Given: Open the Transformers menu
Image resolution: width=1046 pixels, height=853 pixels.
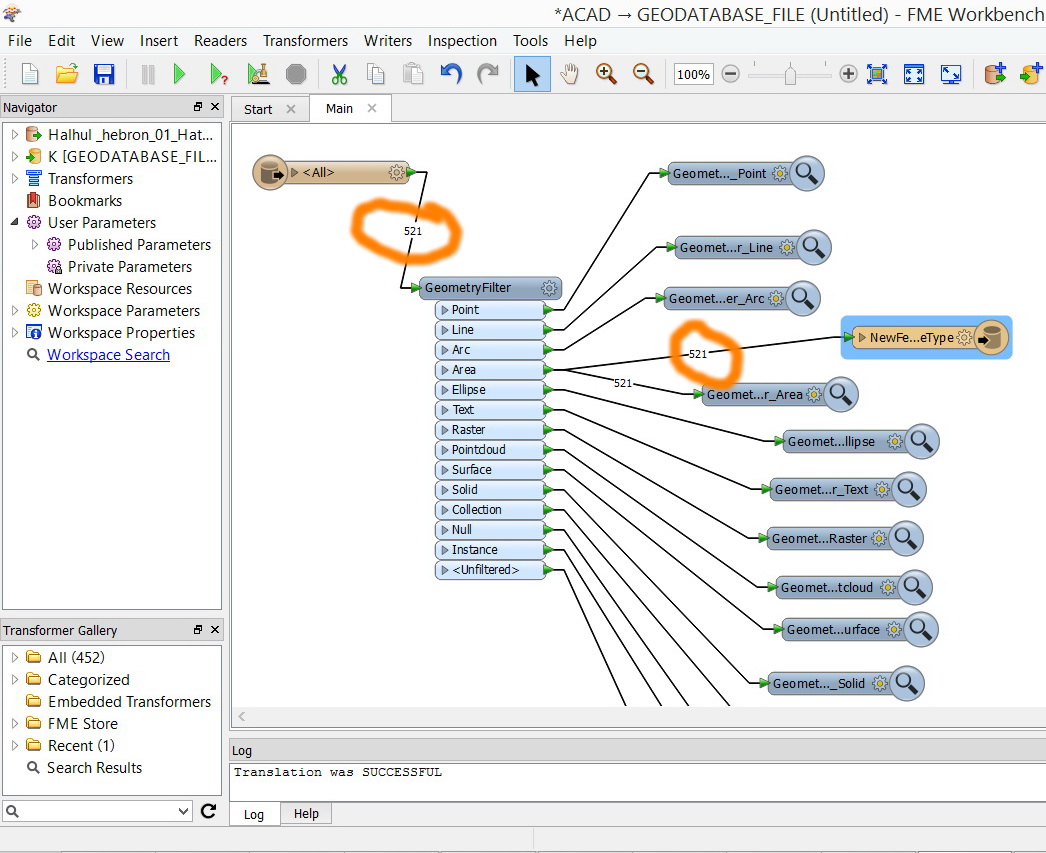Looking at the screenshot, I should pyautogui.click(x=305, y=41).
